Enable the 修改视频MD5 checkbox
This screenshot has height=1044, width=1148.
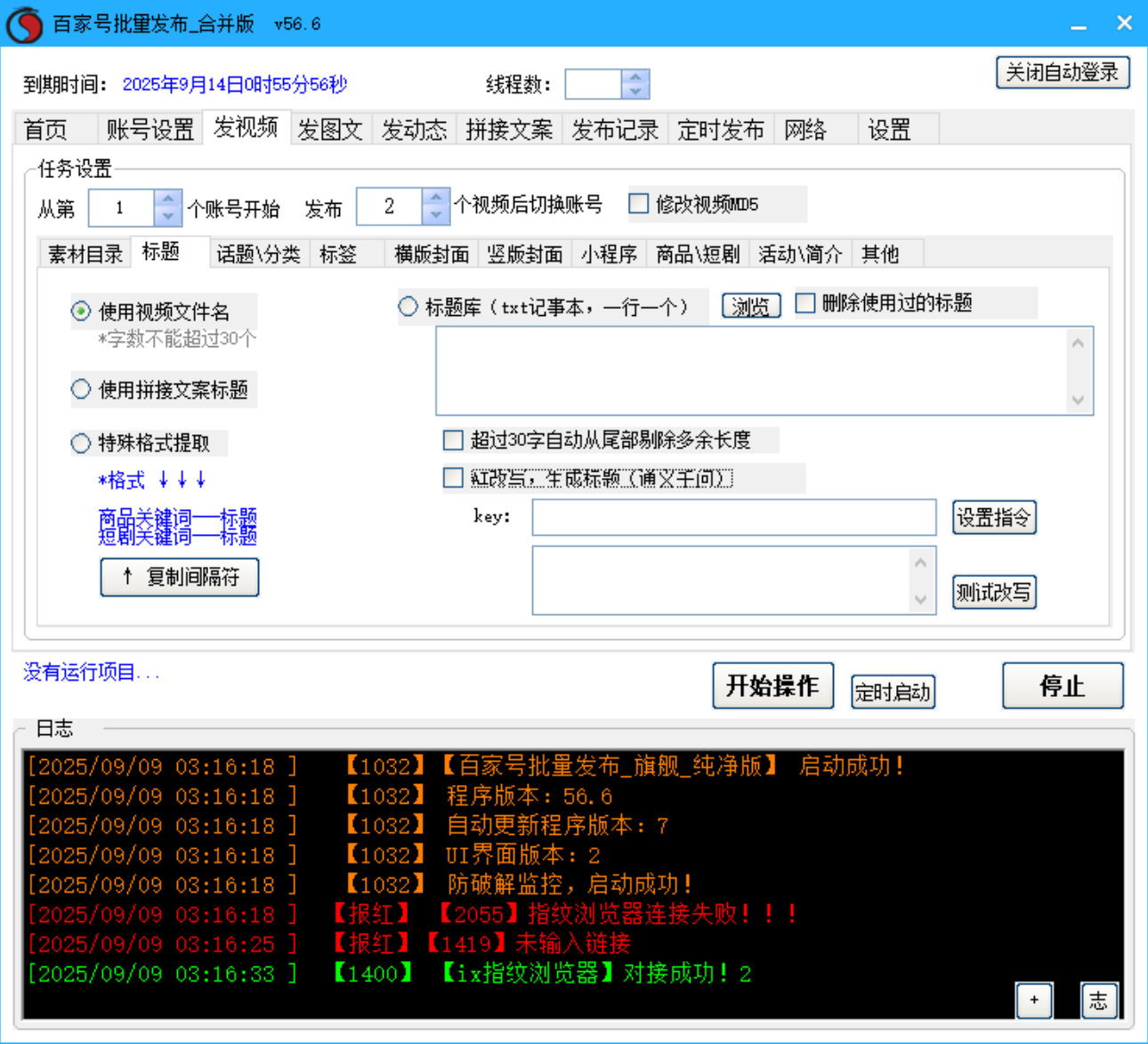[638, 204]
